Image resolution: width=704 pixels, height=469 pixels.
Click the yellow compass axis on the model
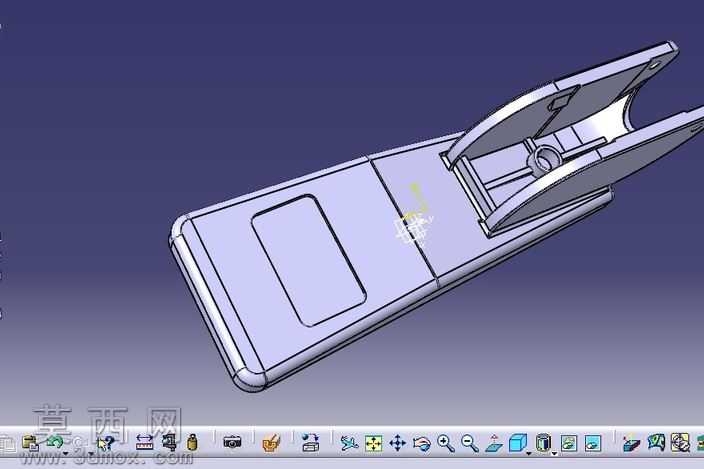[x=418, y=200]
